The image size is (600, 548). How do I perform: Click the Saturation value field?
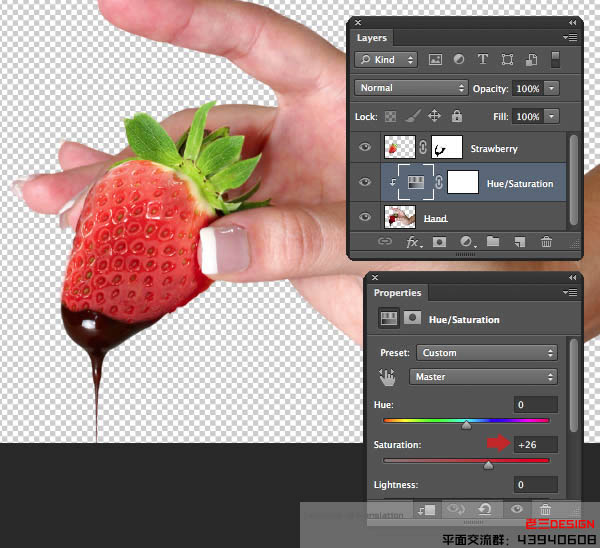[x=535, y=445]
